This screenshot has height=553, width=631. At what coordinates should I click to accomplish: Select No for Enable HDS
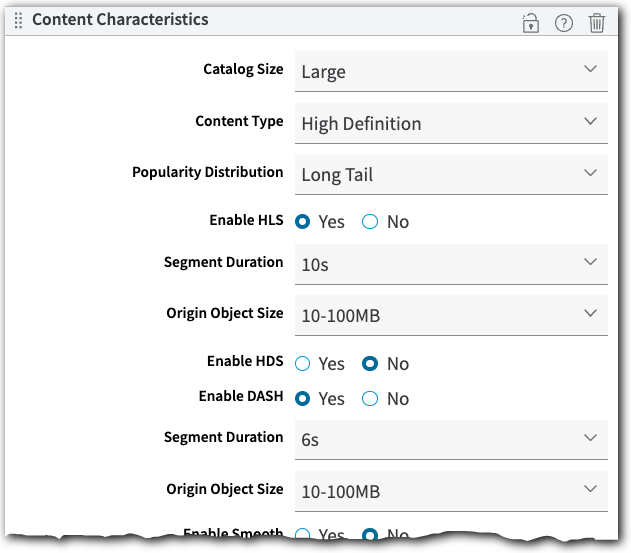click(370, 364)
